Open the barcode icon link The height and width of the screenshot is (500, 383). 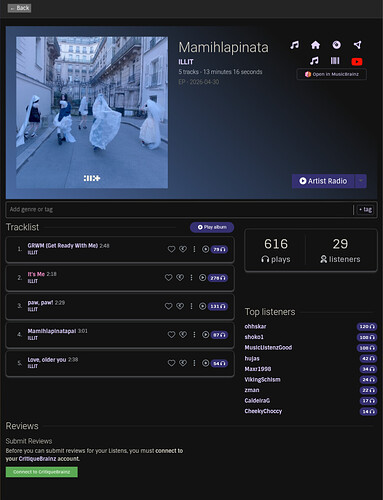click(x=335, y=61)
